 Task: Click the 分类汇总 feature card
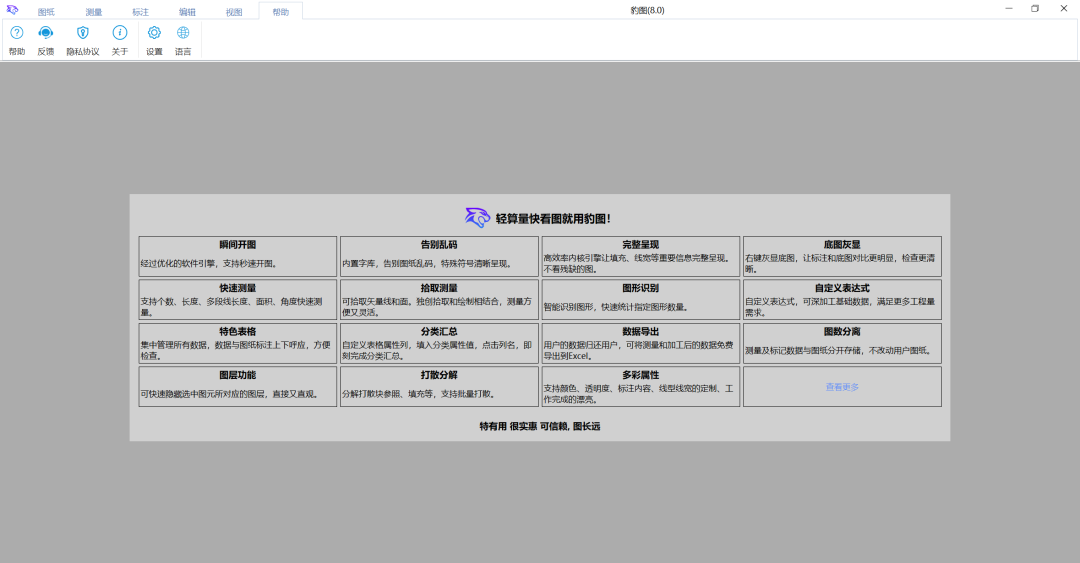pos(439,343)
